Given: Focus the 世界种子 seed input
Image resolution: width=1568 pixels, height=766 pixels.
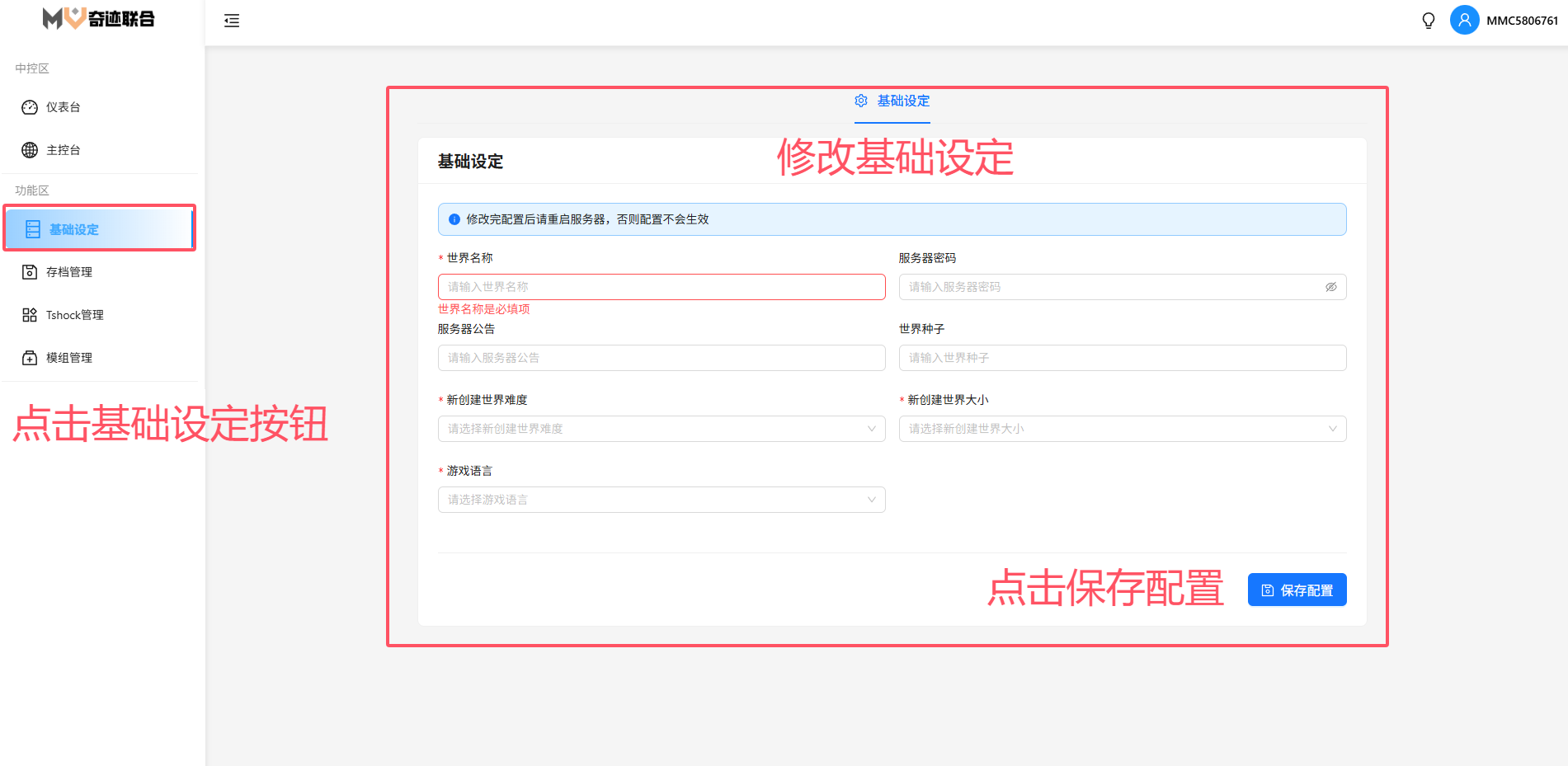Looking at the screenshot, I should (x=1122, y=358).
